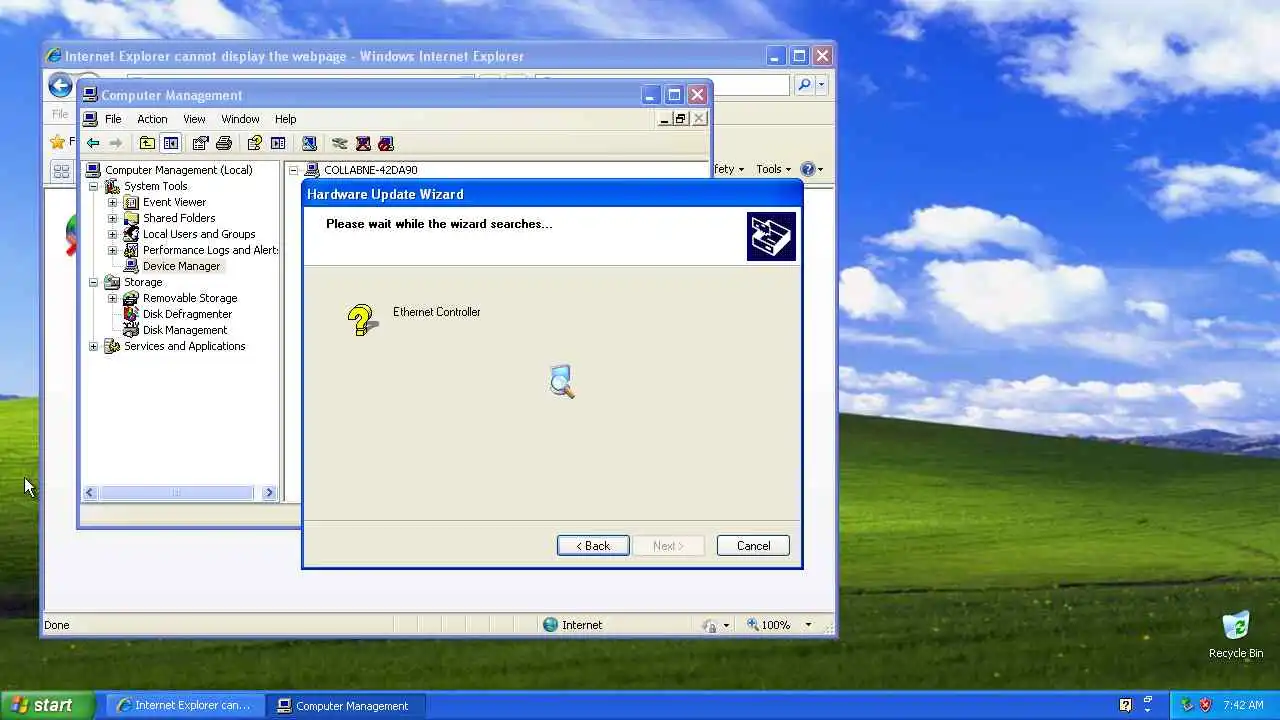The image size is (1280, 720).
Task: Click the Internet Explorer search magnifier icon
Action: (804, 85)
